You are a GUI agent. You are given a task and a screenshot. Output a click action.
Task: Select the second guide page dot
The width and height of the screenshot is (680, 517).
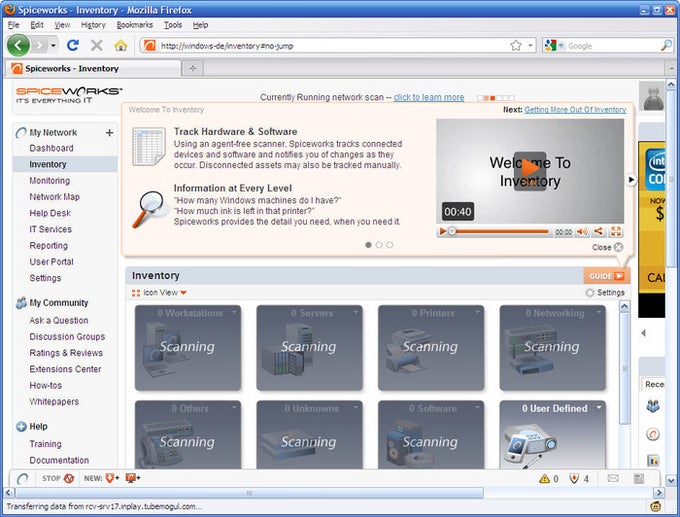(x=379, y=245)
